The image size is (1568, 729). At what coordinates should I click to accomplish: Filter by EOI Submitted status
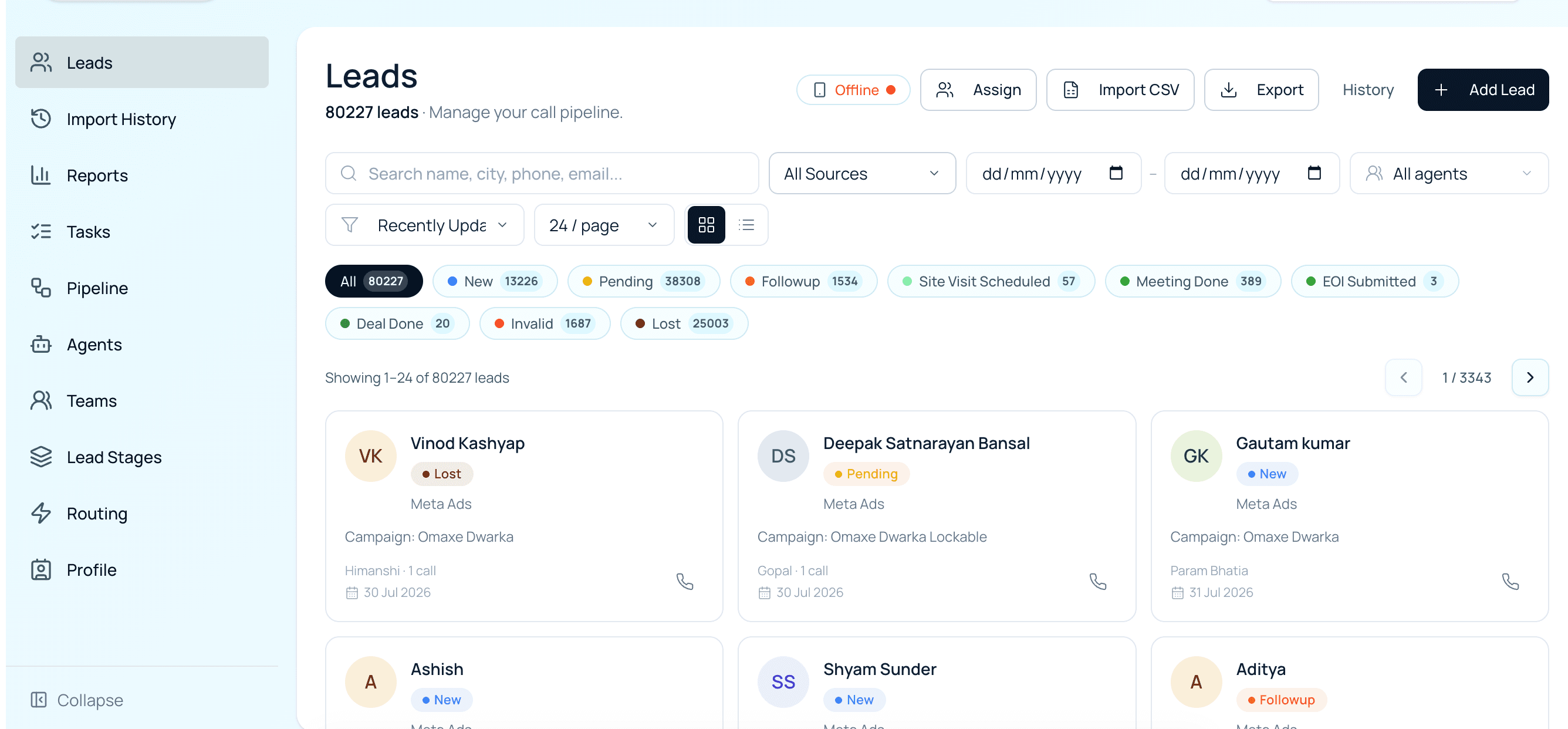(x=1374, y=281)
